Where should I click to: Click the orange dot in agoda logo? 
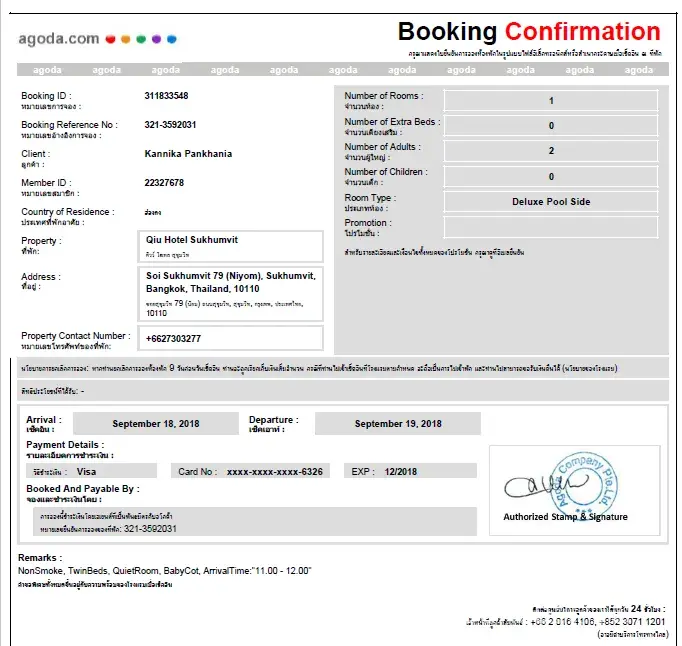tap(126, 39)
